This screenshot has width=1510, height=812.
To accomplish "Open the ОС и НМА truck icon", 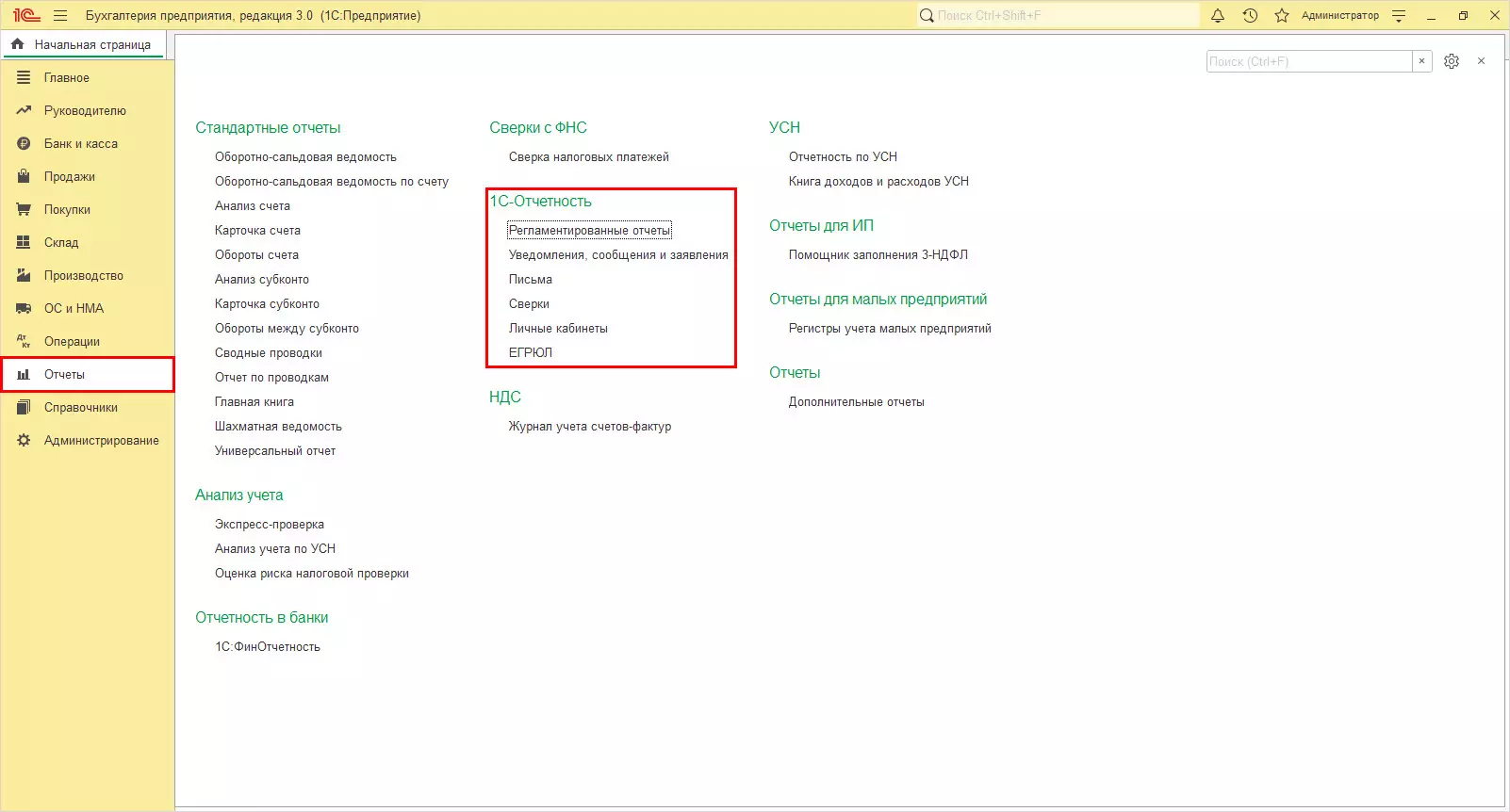I will point(24,308).
